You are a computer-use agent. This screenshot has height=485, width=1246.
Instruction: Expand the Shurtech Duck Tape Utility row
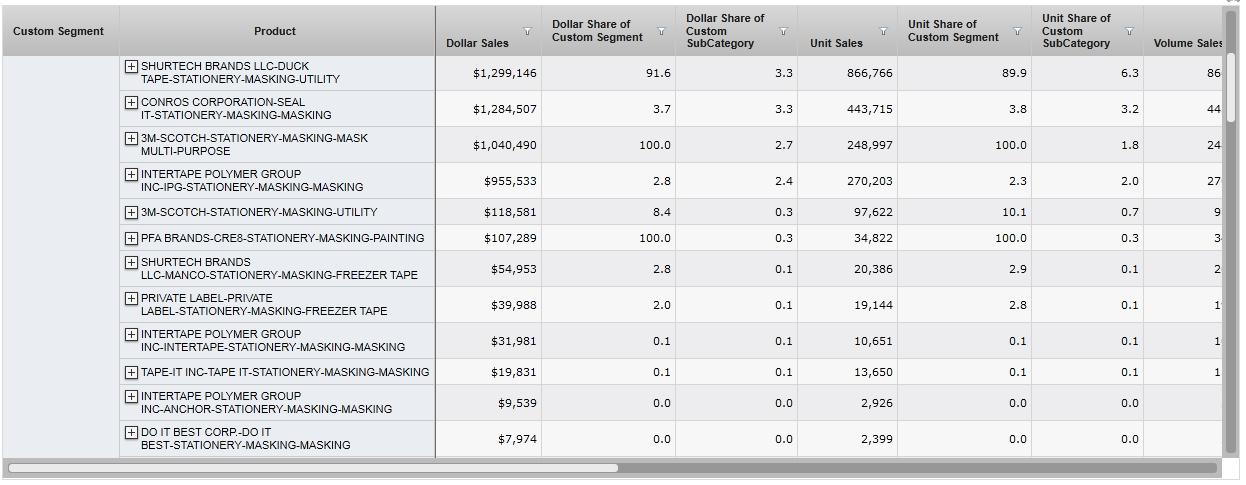[131, 66]
